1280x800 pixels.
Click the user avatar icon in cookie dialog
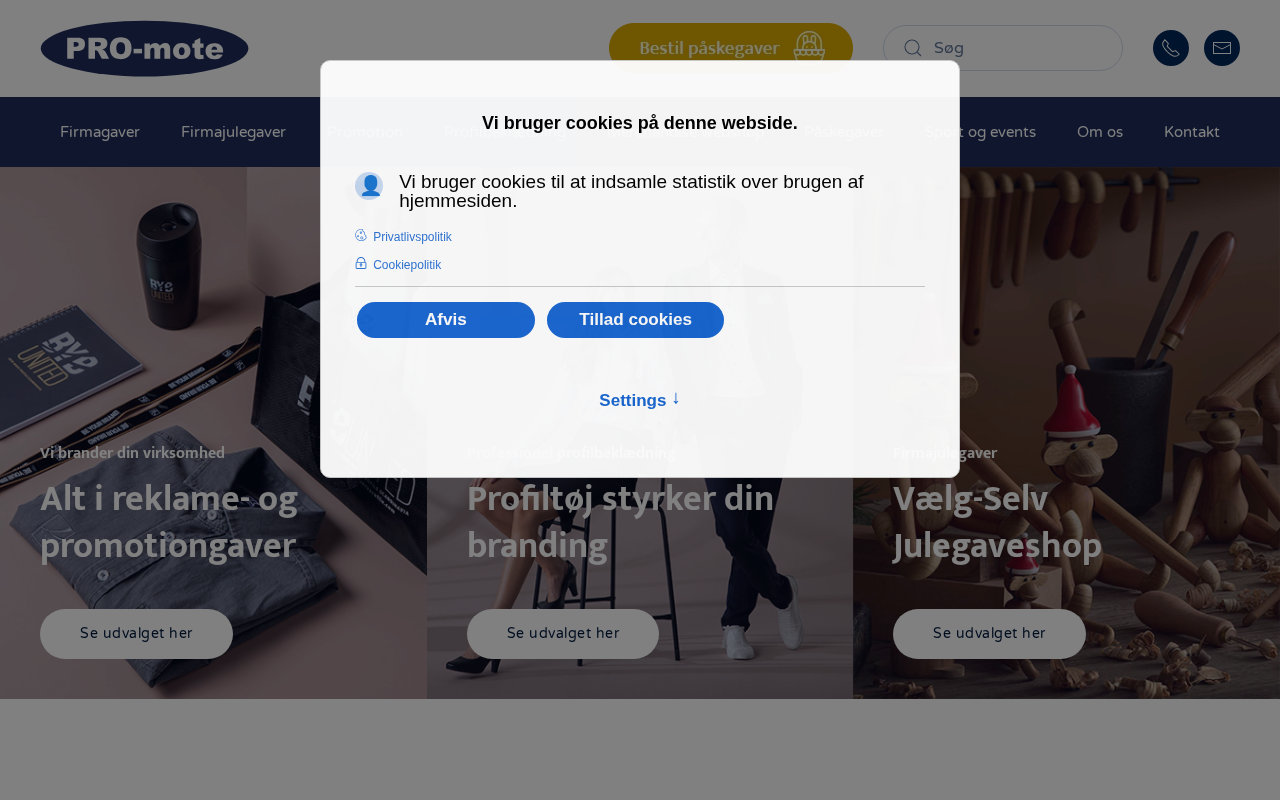tap(369, 186)
